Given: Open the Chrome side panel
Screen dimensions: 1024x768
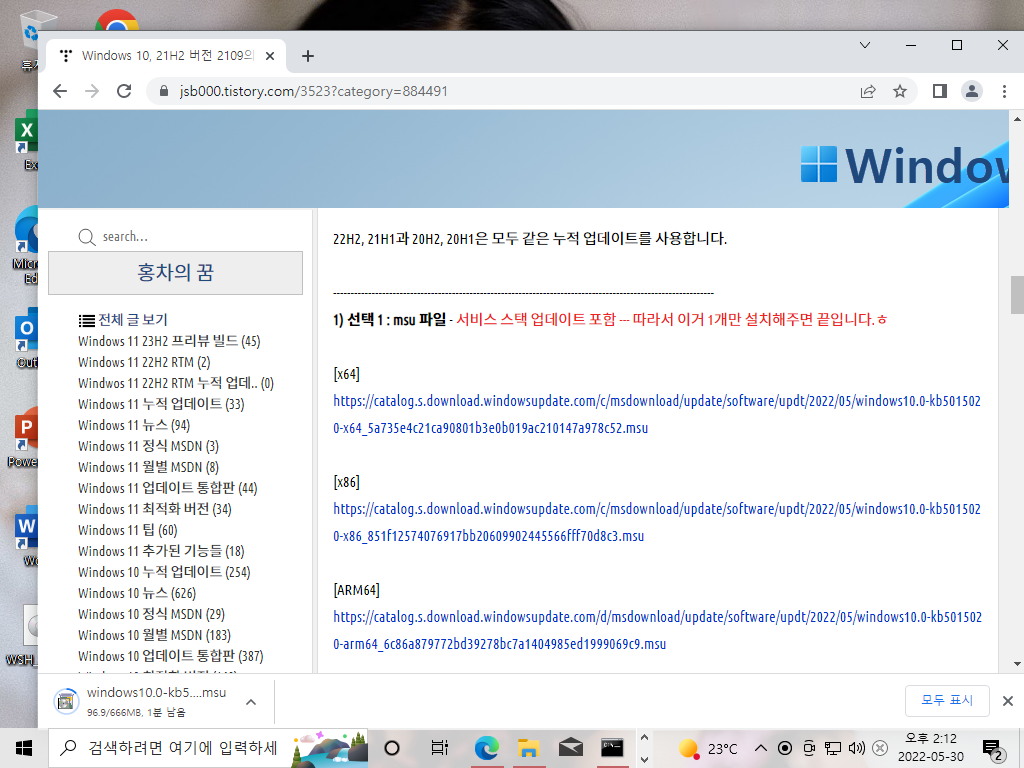Looking at the screenshot, I should click(940, 91).
